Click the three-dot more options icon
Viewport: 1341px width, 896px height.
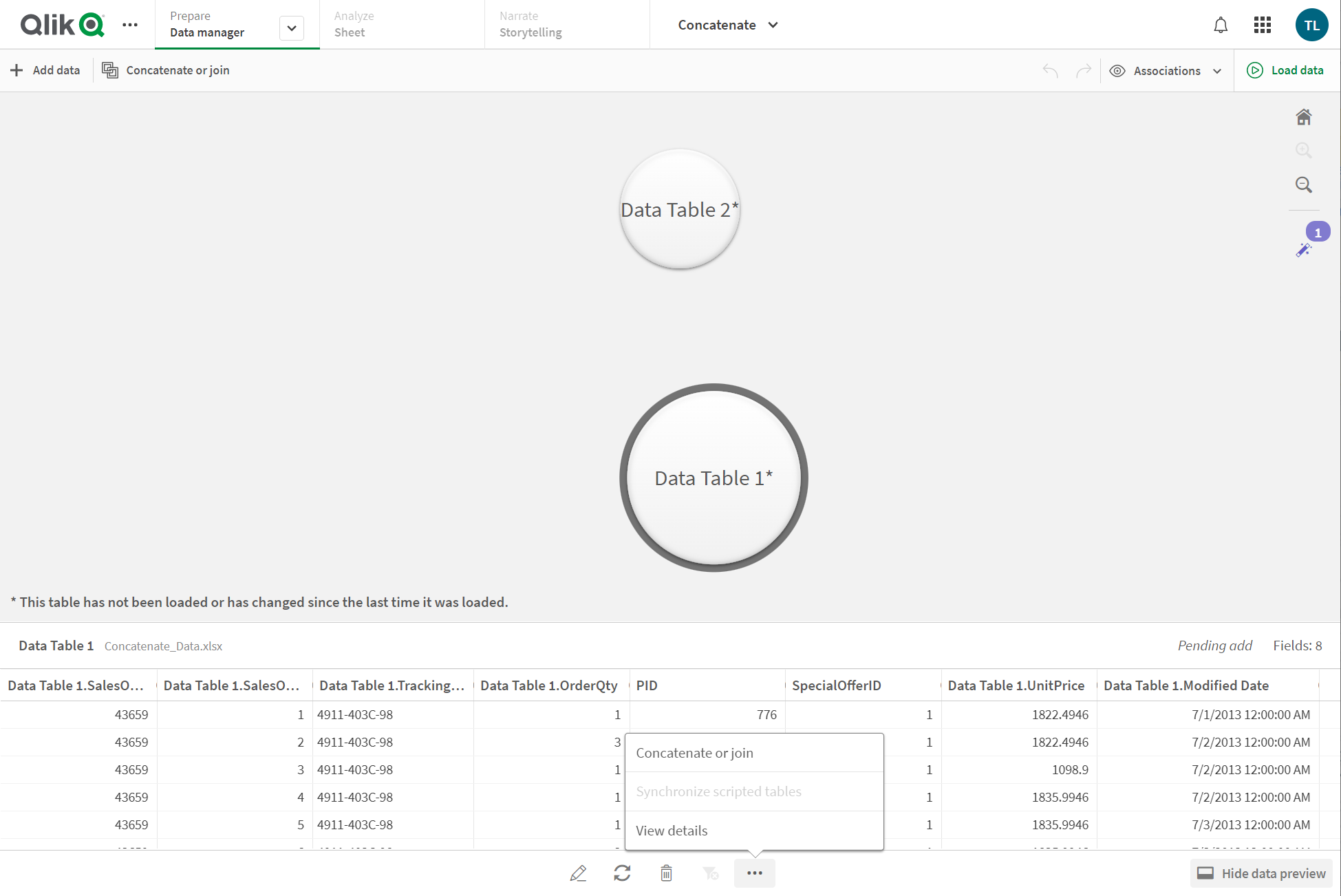756,873
